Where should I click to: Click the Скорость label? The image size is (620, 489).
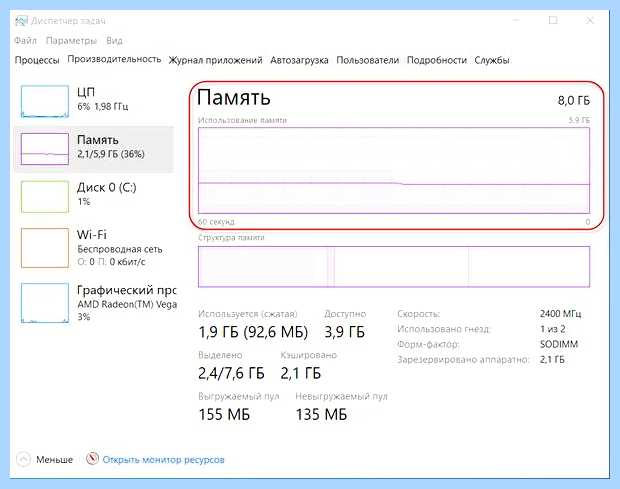pos(418,314)
